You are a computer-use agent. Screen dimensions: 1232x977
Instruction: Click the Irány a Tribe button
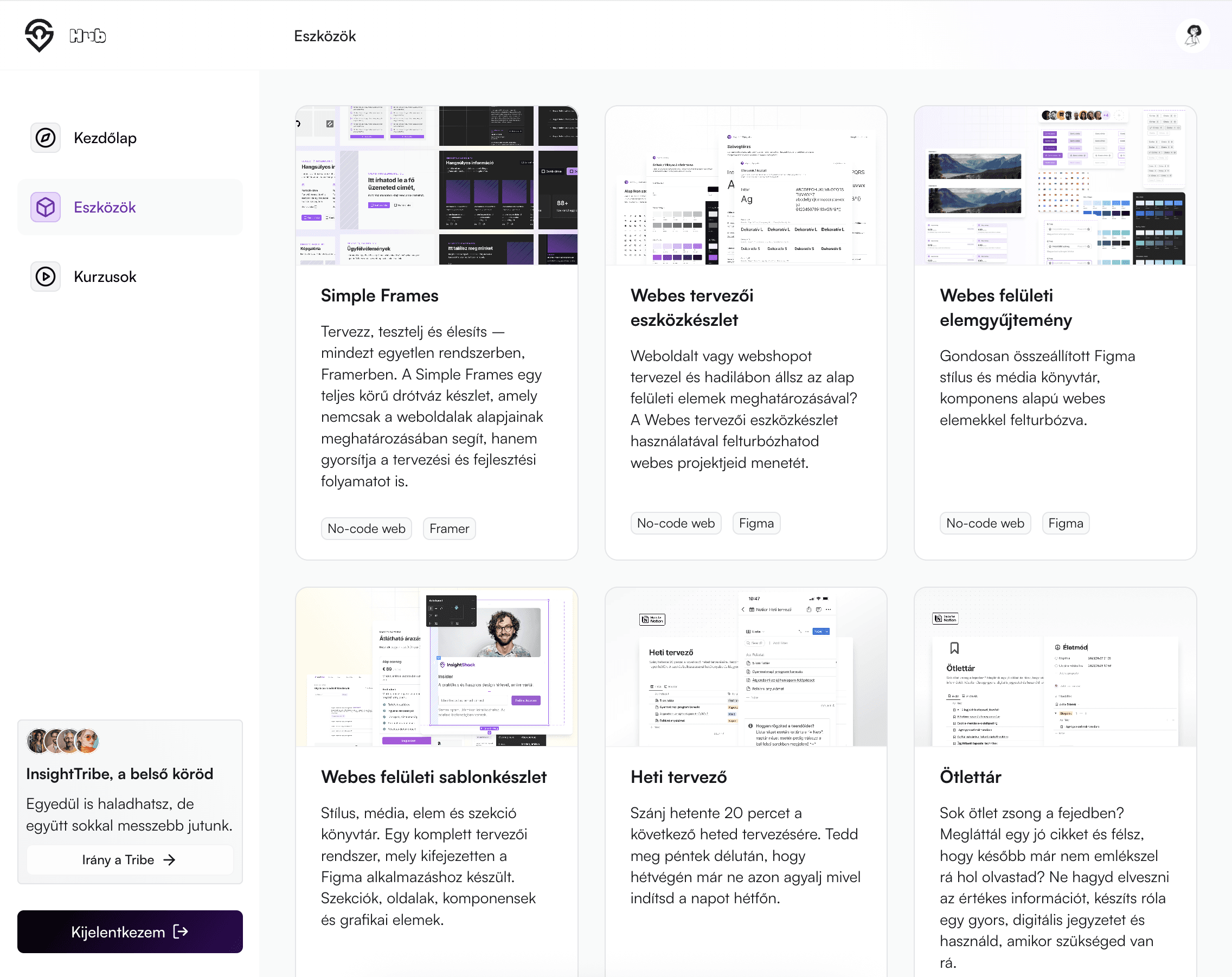(x=130, y=860)
